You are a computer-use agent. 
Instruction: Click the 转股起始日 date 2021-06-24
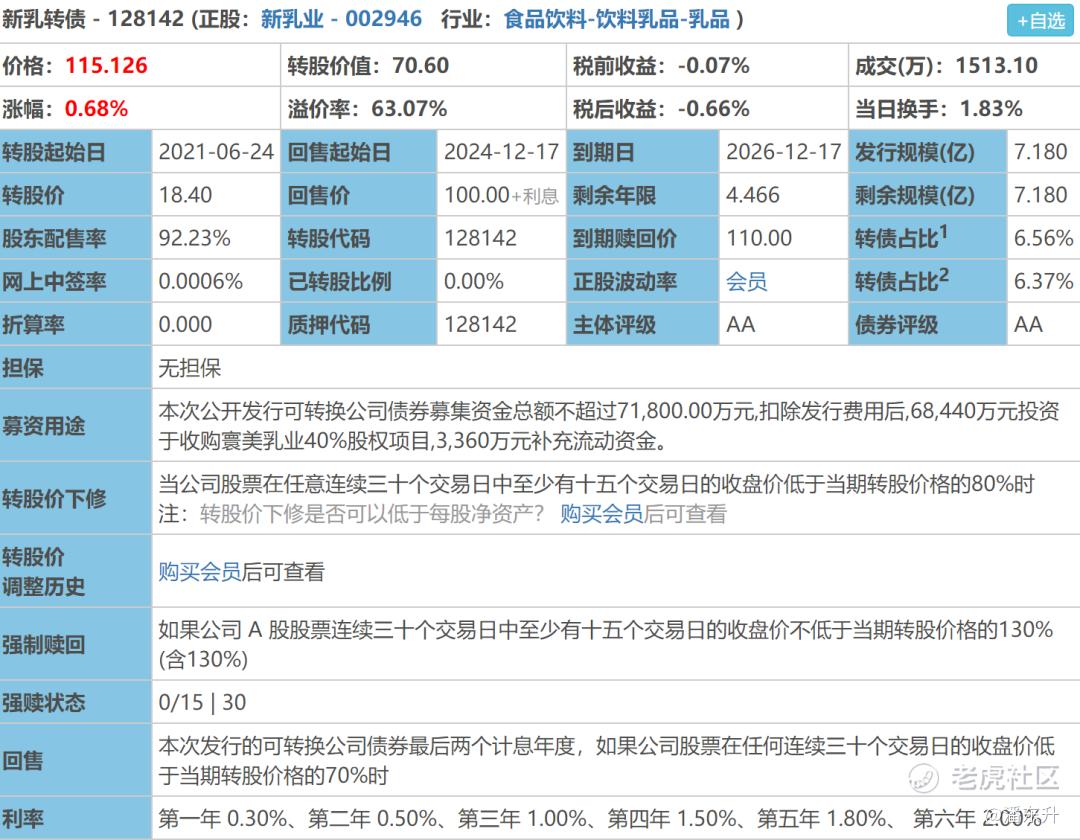point(216,151)
